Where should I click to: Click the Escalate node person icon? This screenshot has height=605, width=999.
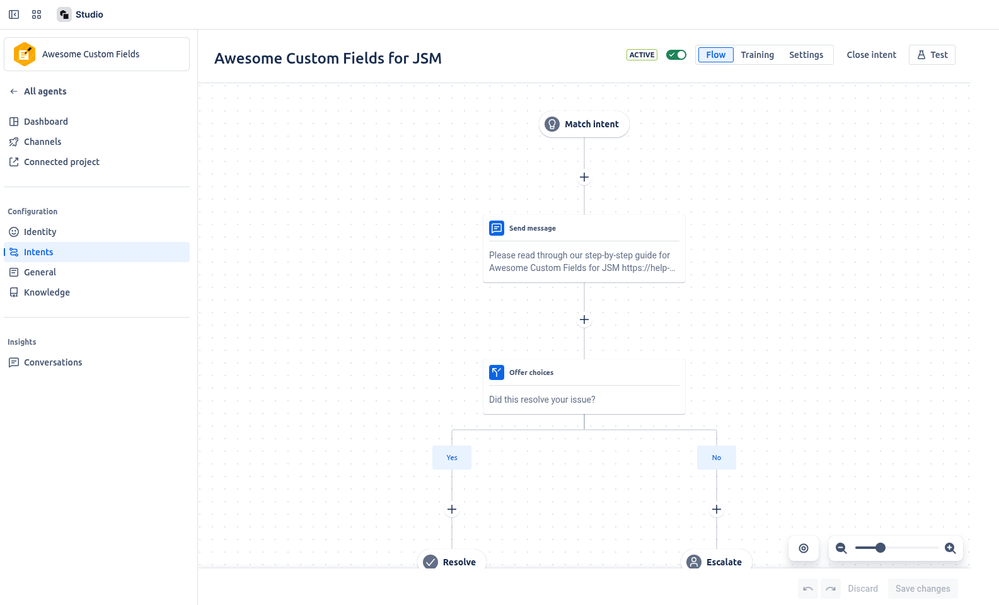694,562
